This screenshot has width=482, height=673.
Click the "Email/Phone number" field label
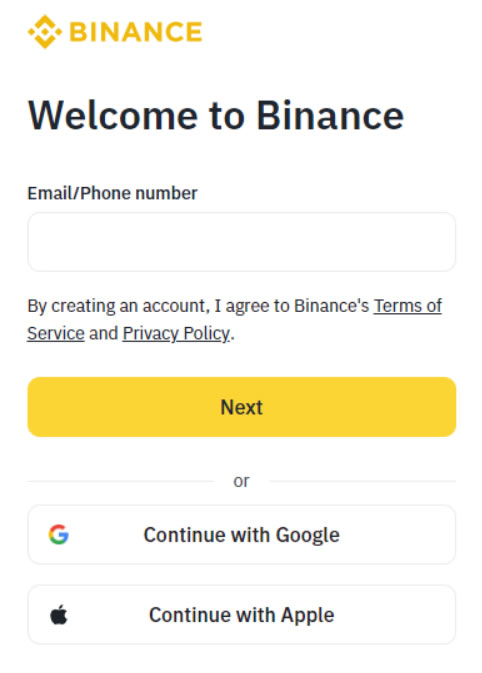coord(112,193)
